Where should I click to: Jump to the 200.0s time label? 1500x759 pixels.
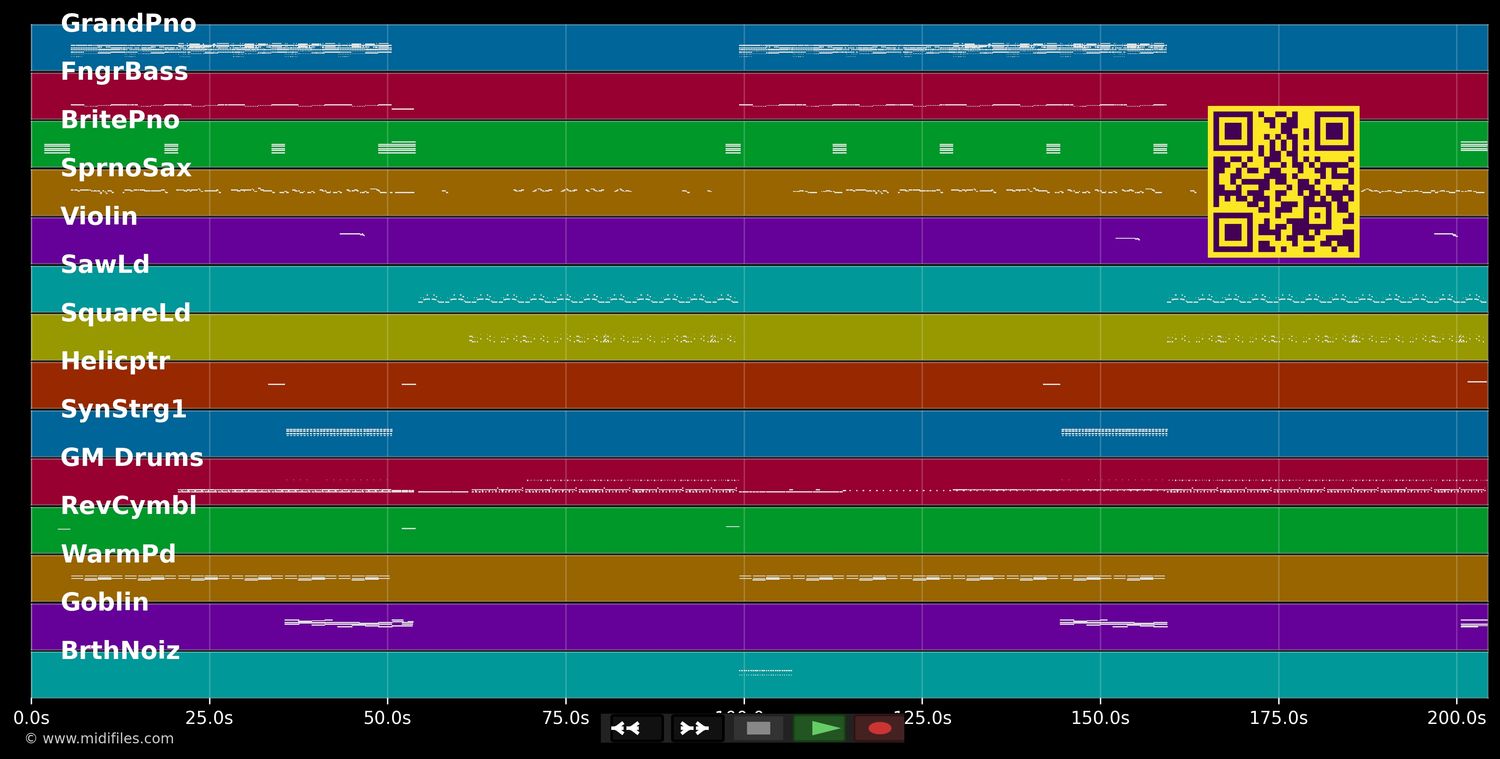(x=1456, y=718)
